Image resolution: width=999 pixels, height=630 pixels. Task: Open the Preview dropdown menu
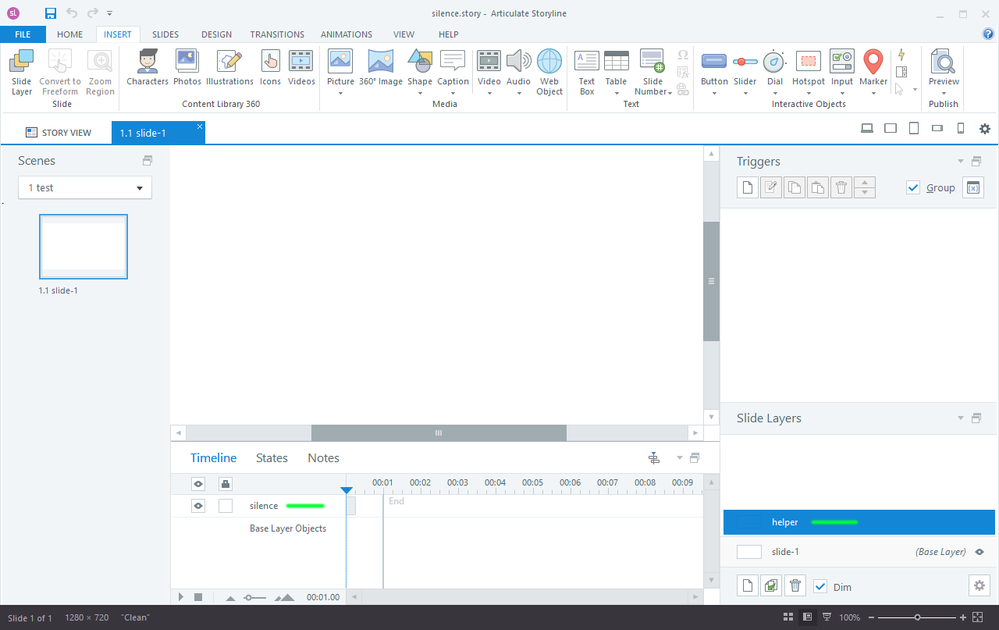point(943,94)
